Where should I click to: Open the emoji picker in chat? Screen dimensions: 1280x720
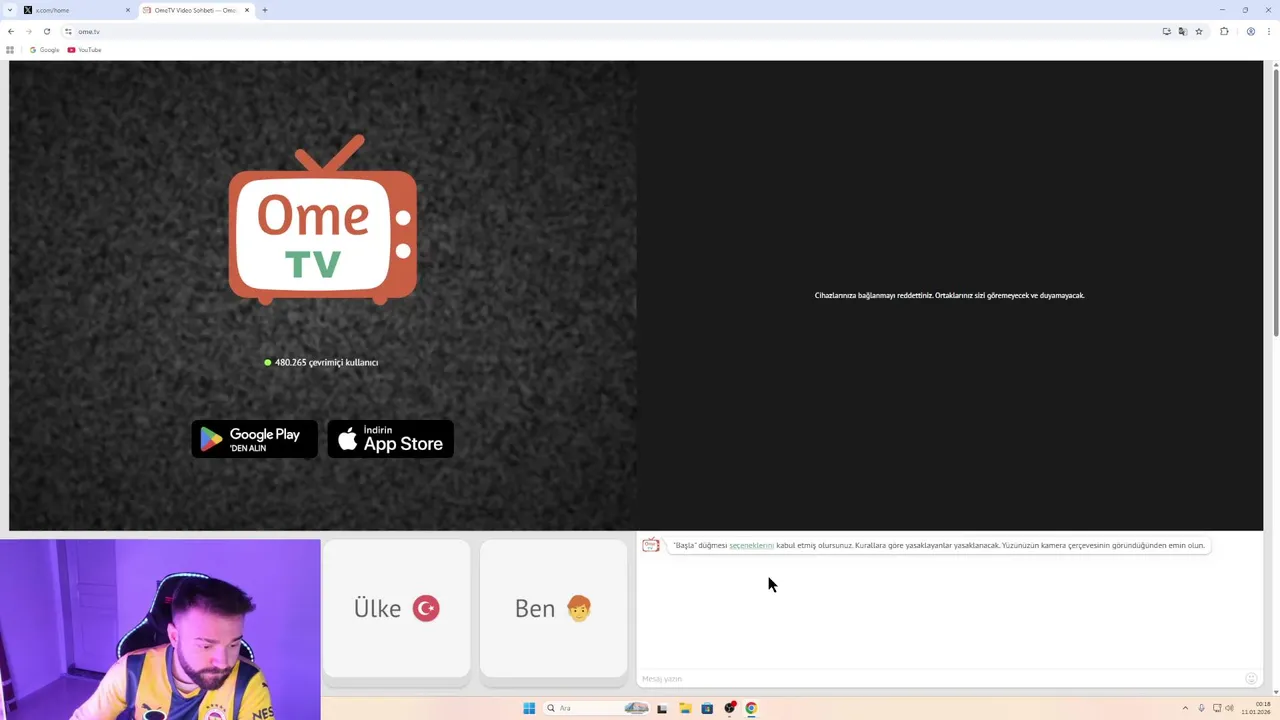pyautogui.click(x=1251, y=679)
